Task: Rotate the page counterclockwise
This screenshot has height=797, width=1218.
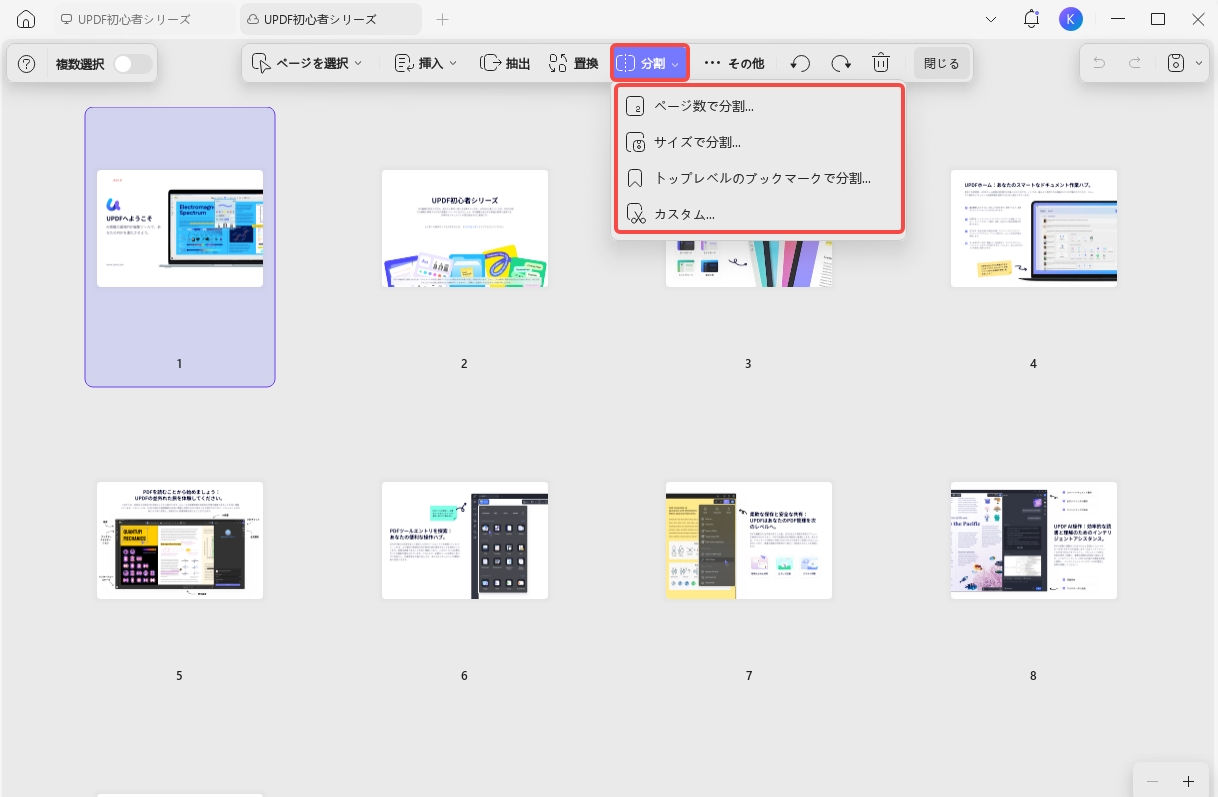Action: click(x=800, y=63)
